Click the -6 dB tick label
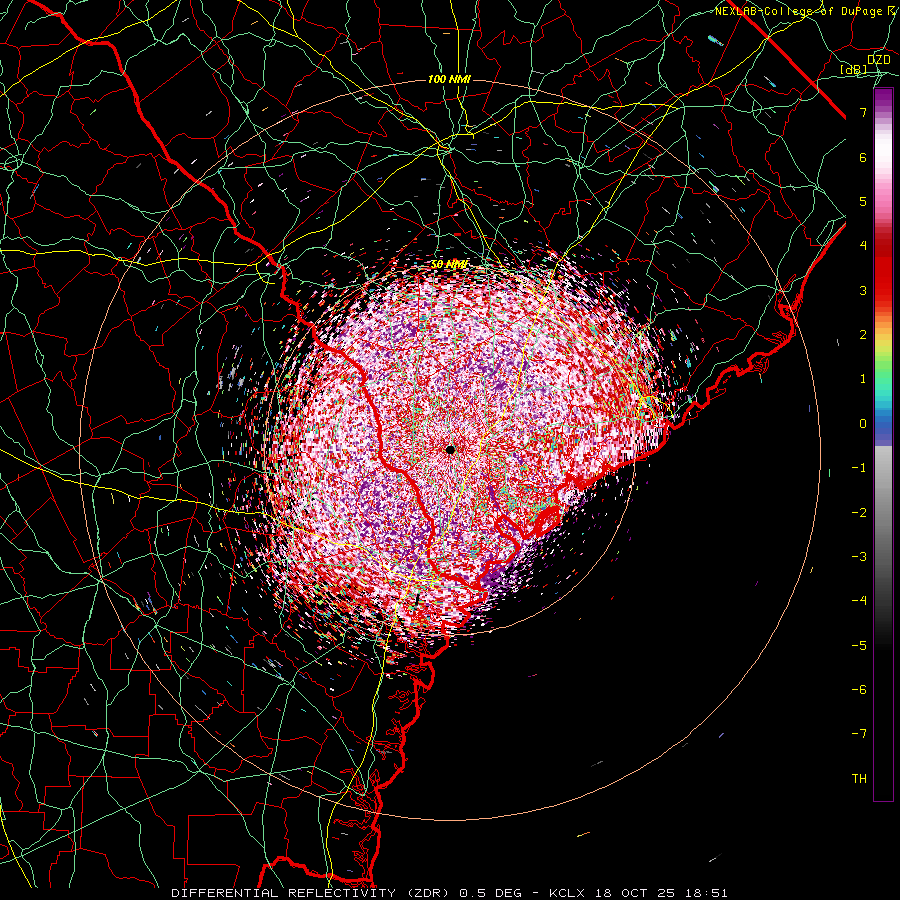 point(859,689)
